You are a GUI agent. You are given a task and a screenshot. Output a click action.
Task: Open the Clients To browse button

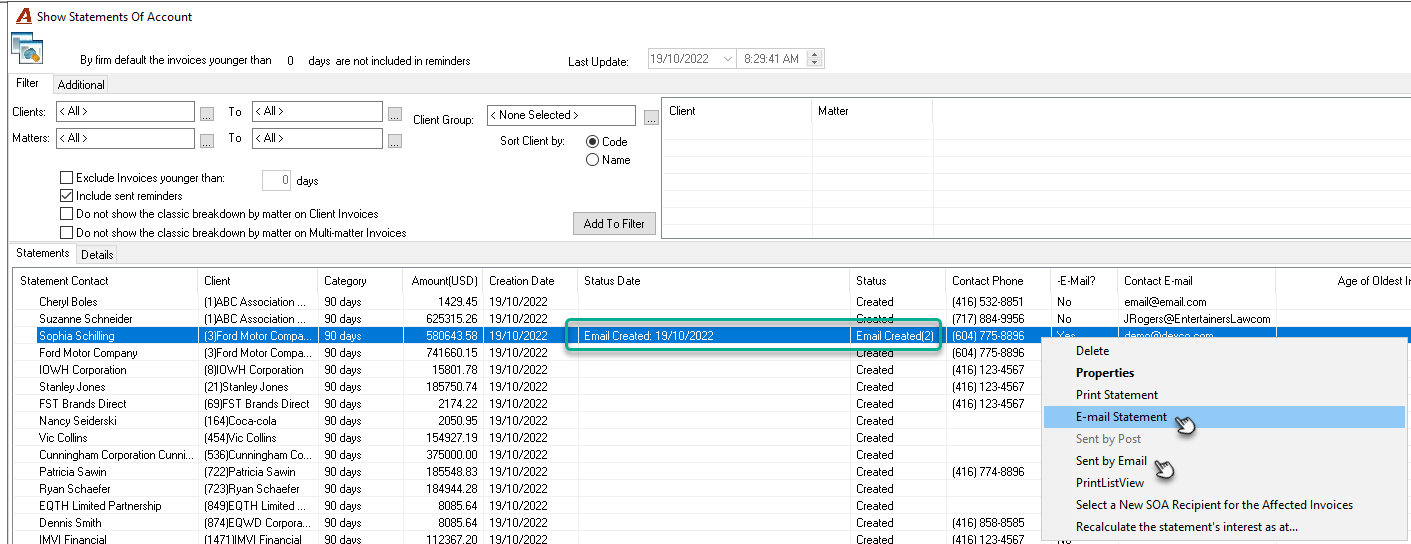(x=395, y=114)
